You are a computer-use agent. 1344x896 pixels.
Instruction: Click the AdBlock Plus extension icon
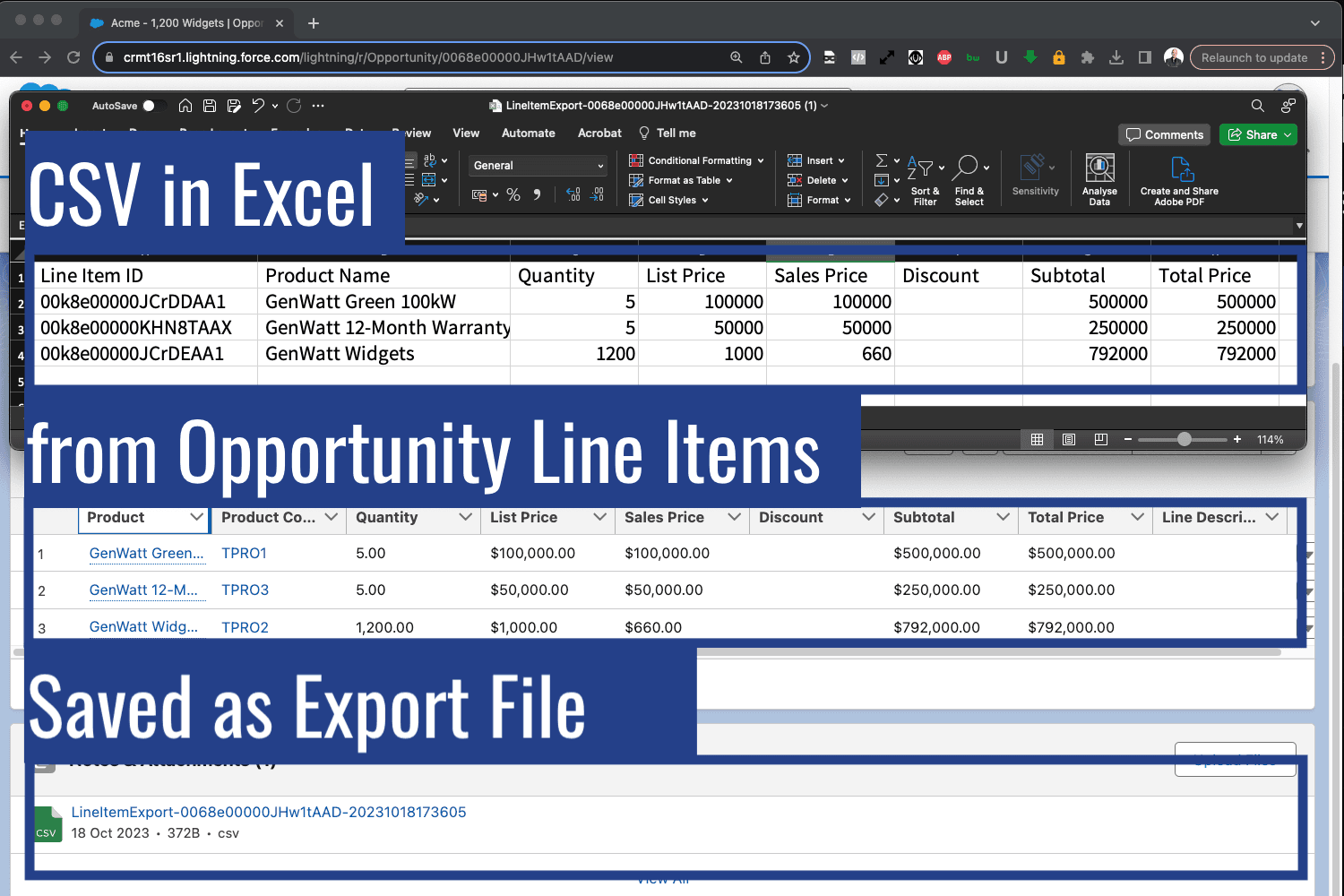tap(944, 57)
